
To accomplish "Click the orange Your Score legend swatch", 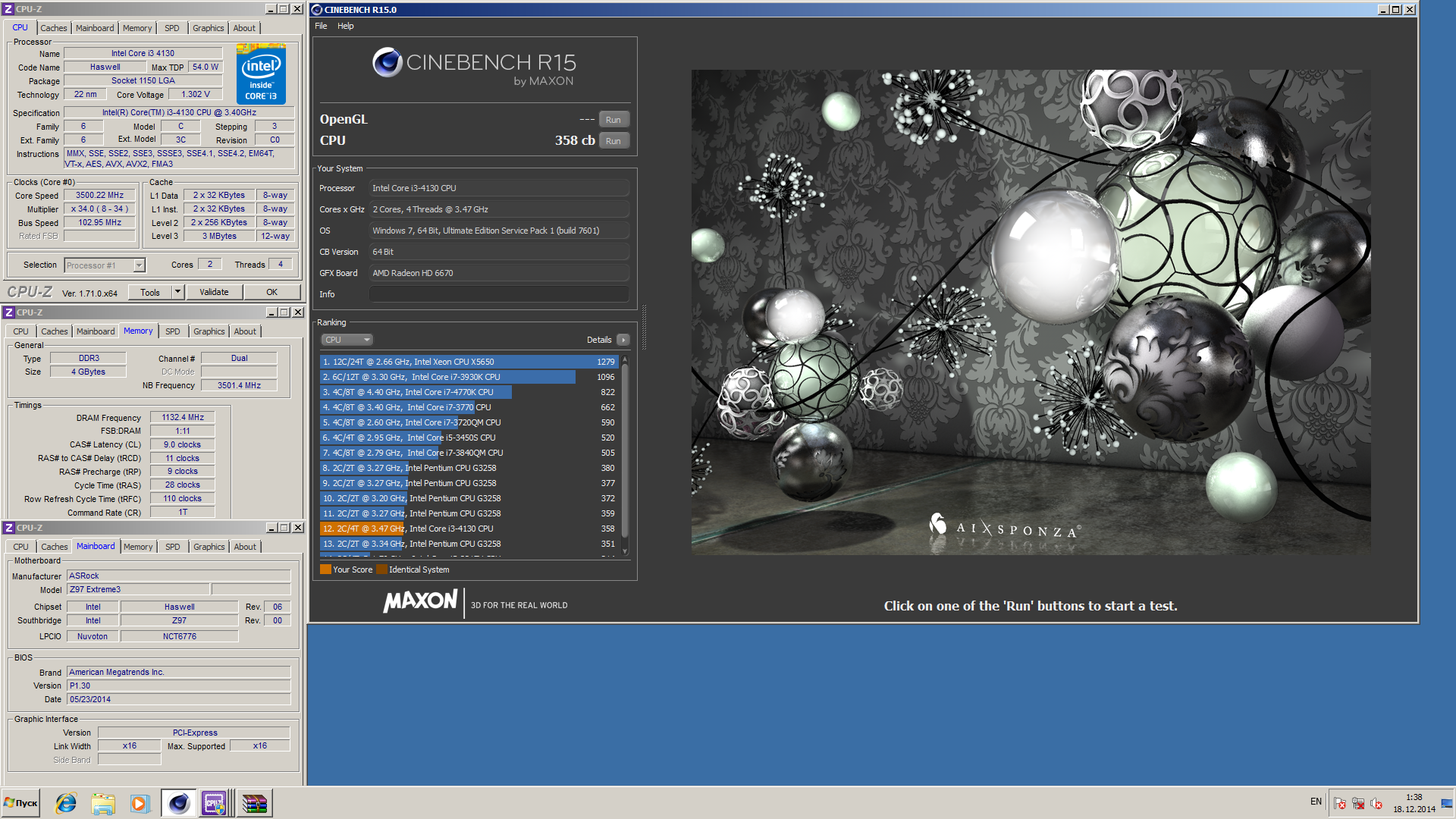I will [326, 570].
